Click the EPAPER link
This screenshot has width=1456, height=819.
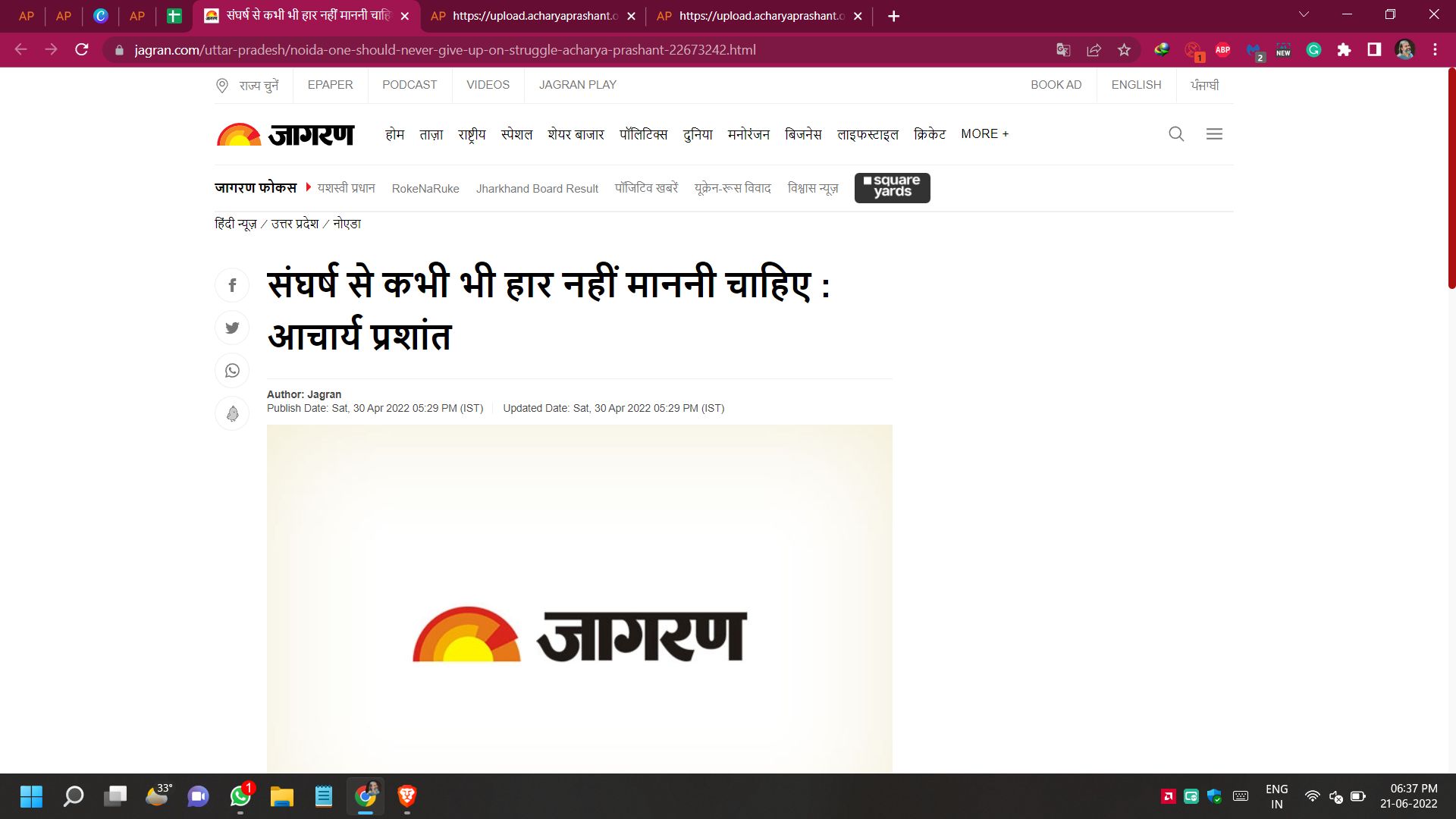point(330,85)
